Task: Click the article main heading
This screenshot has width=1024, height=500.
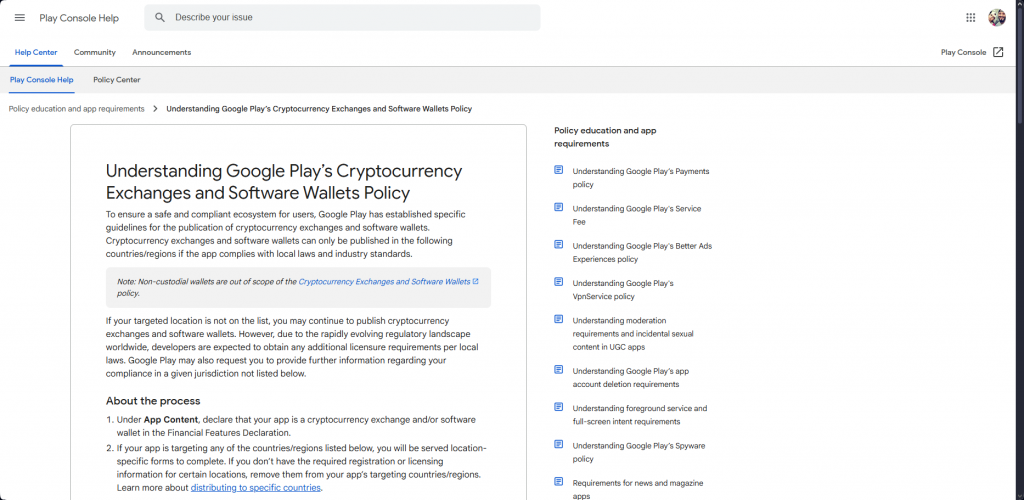Action: pyautogui.click(x=284, y=182)
